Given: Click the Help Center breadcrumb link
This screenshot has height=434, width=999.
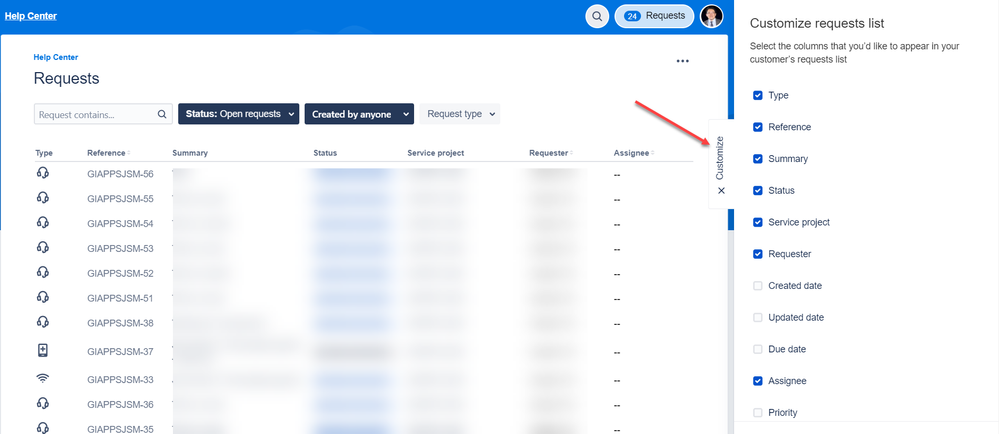Looking at the screenshot, I should coord(56,57).
